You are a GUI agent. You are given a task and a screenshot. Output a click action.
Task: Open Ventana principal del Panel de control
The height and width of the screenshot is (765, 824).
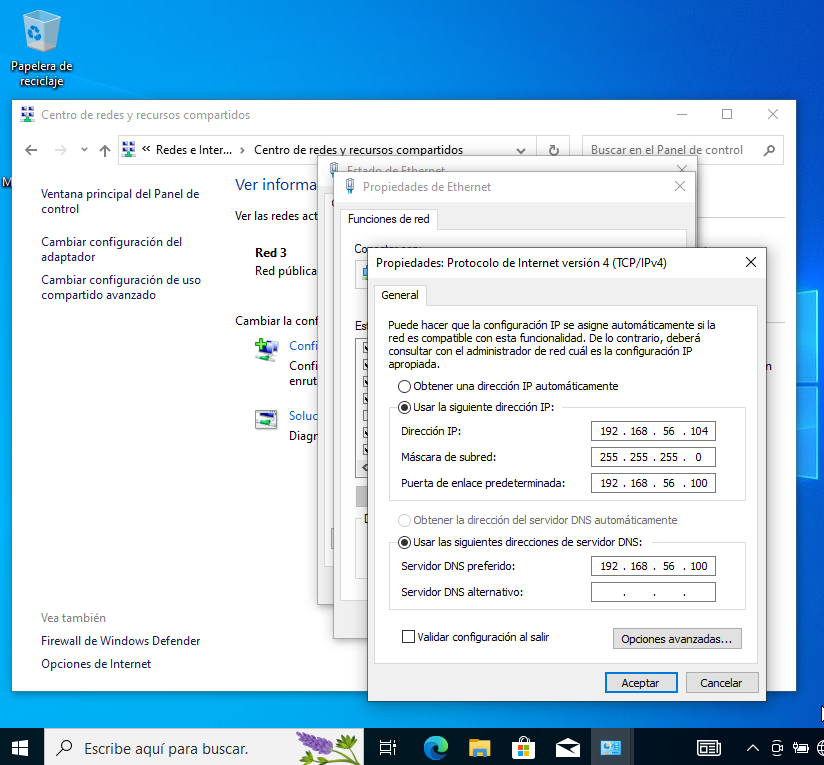click(x=120, y=201)
